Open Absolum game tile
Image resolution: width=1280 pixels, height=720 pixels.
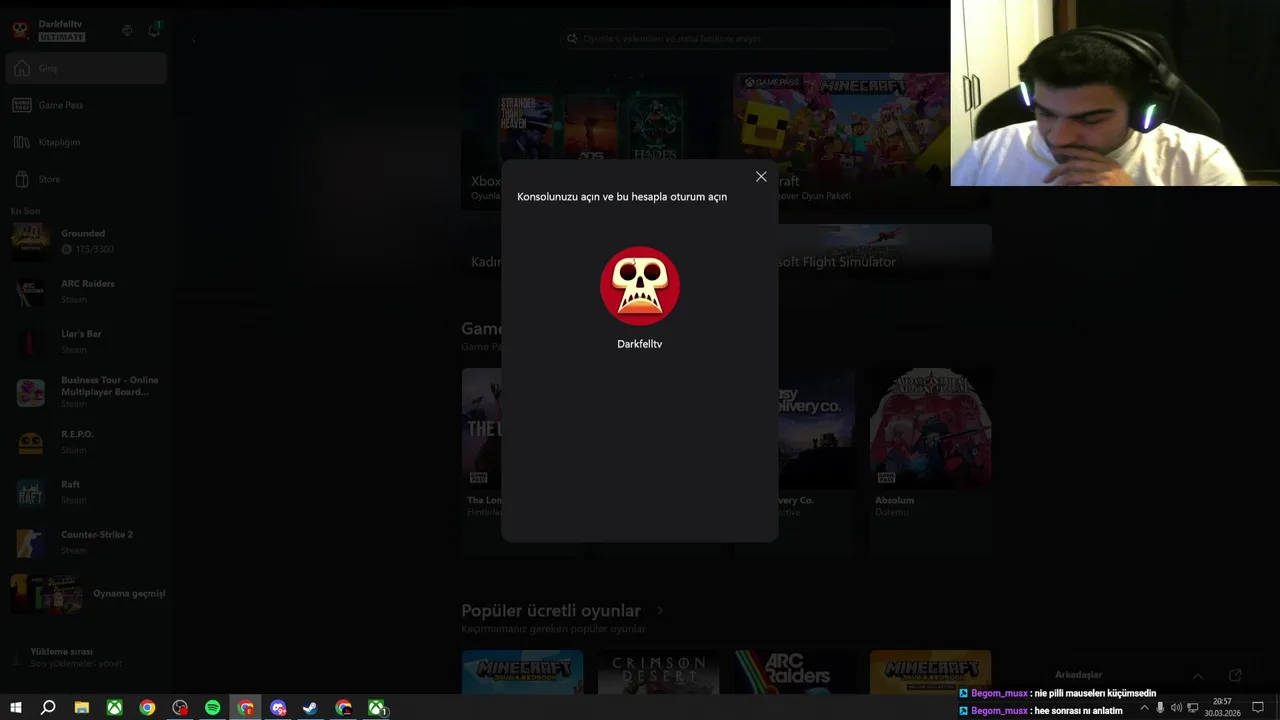point(930,462)
